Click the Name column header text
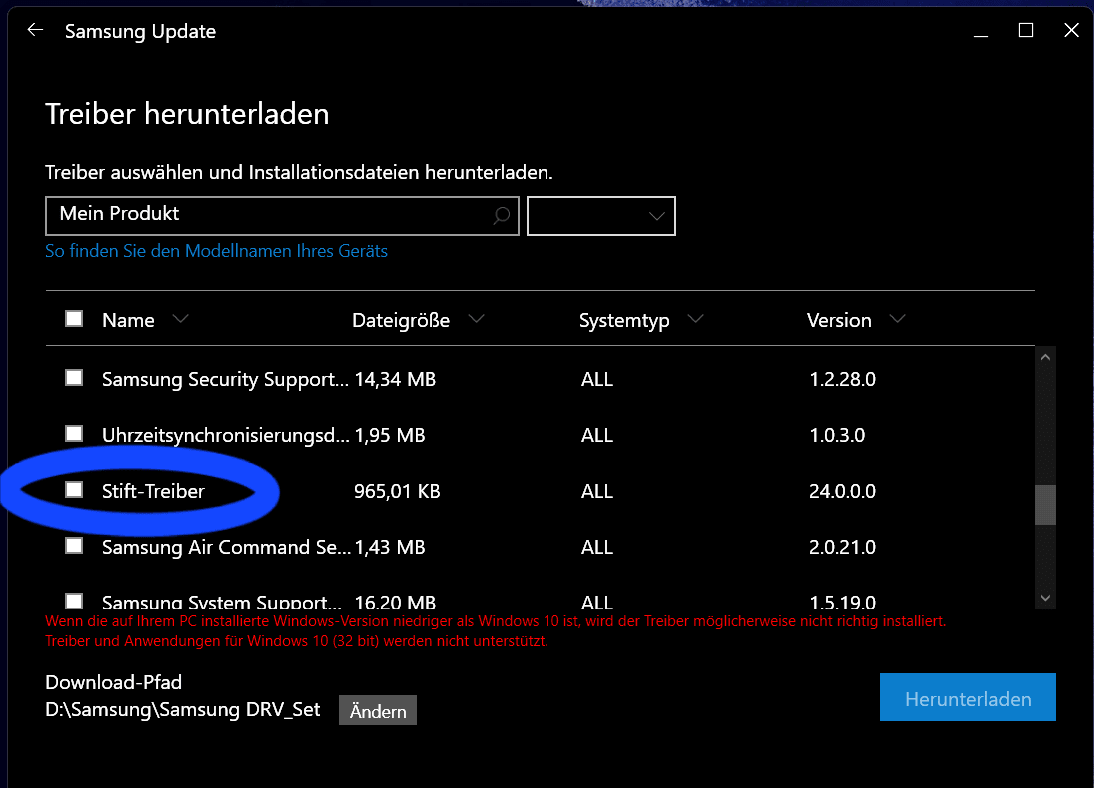This screenshot has width=1094, height=788. pos(128,320)
